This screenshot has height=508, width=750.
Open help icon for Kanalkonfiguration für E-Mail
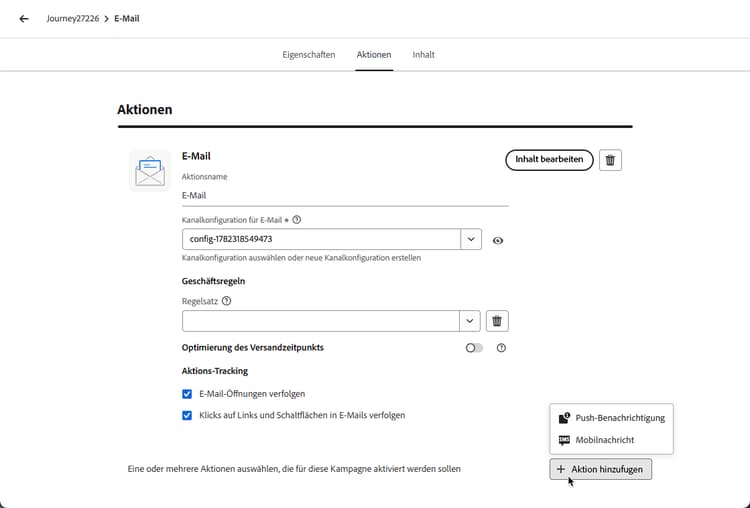[297, 220]
